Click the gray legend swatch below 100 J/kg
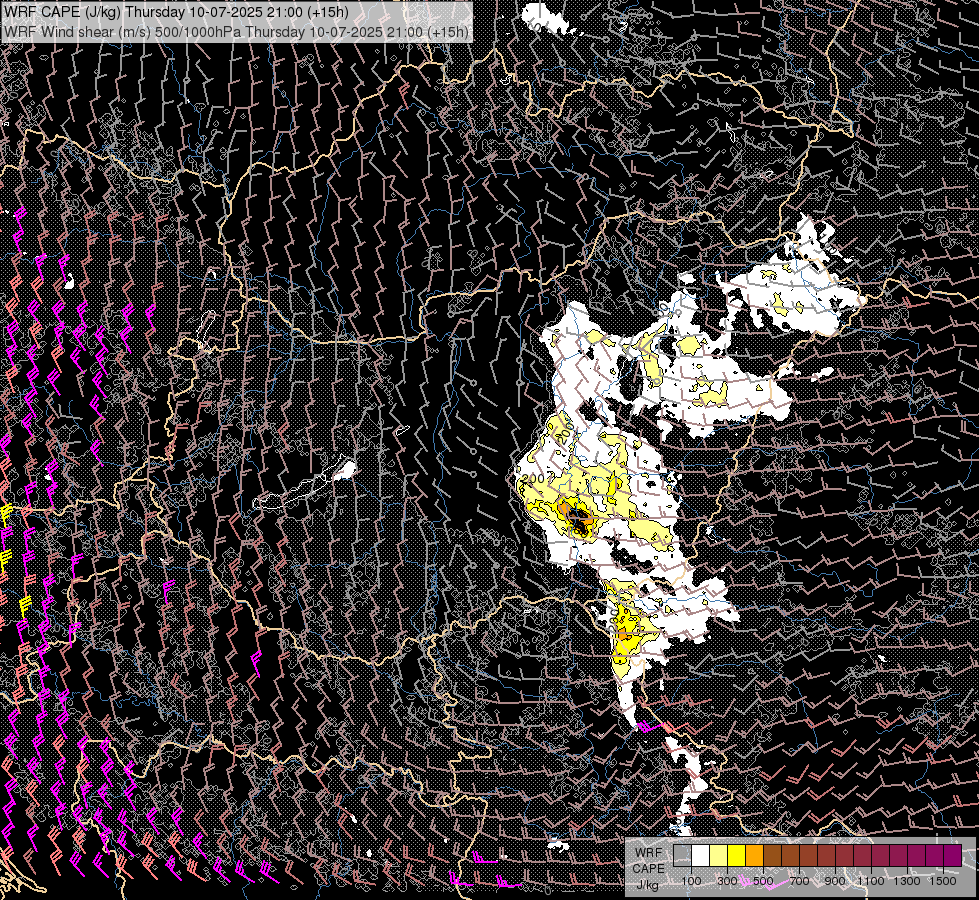Screen dimensions: 979x900 (682, 855)
